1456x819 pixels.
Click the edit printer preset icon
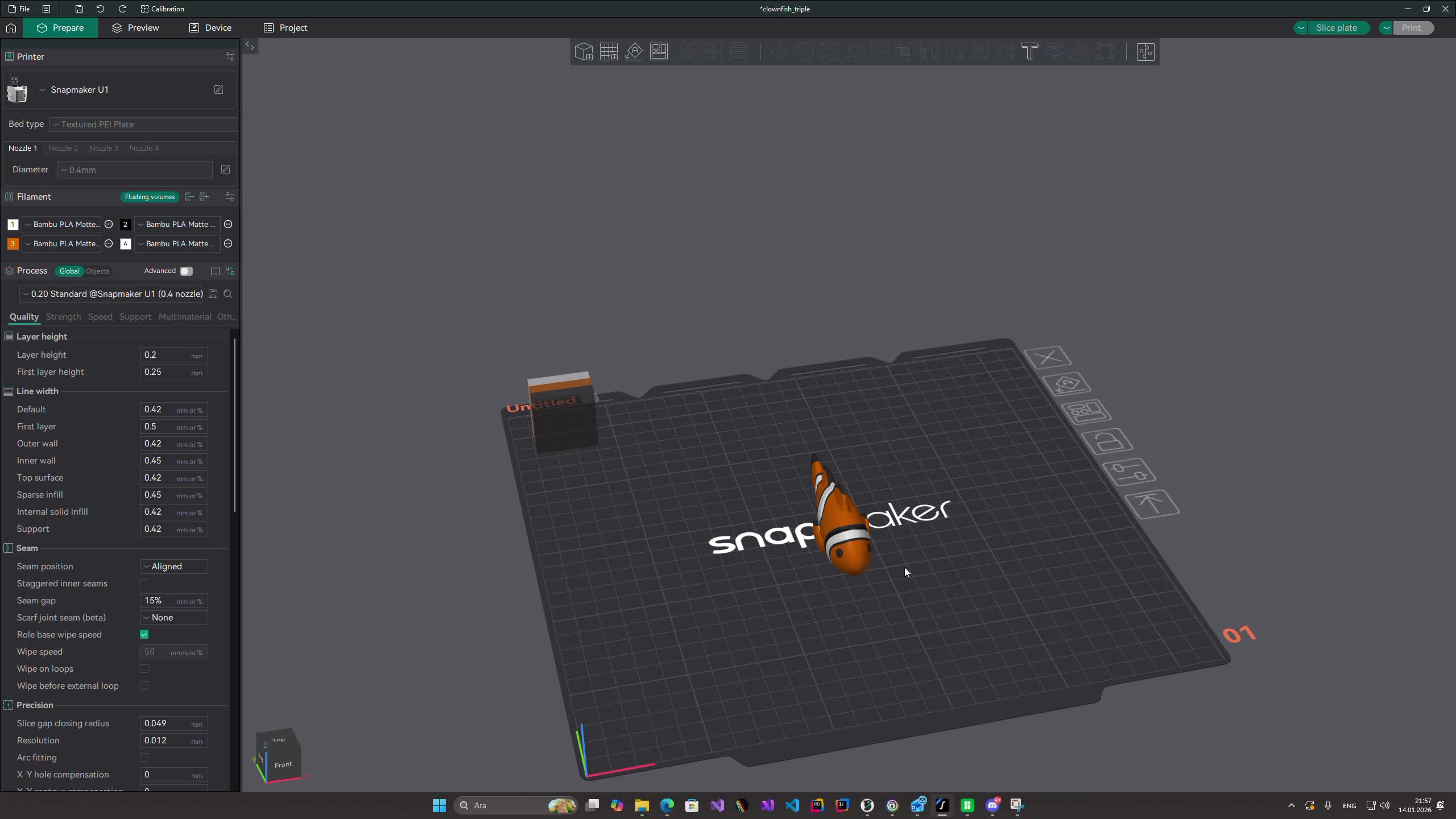coord(218,90)
